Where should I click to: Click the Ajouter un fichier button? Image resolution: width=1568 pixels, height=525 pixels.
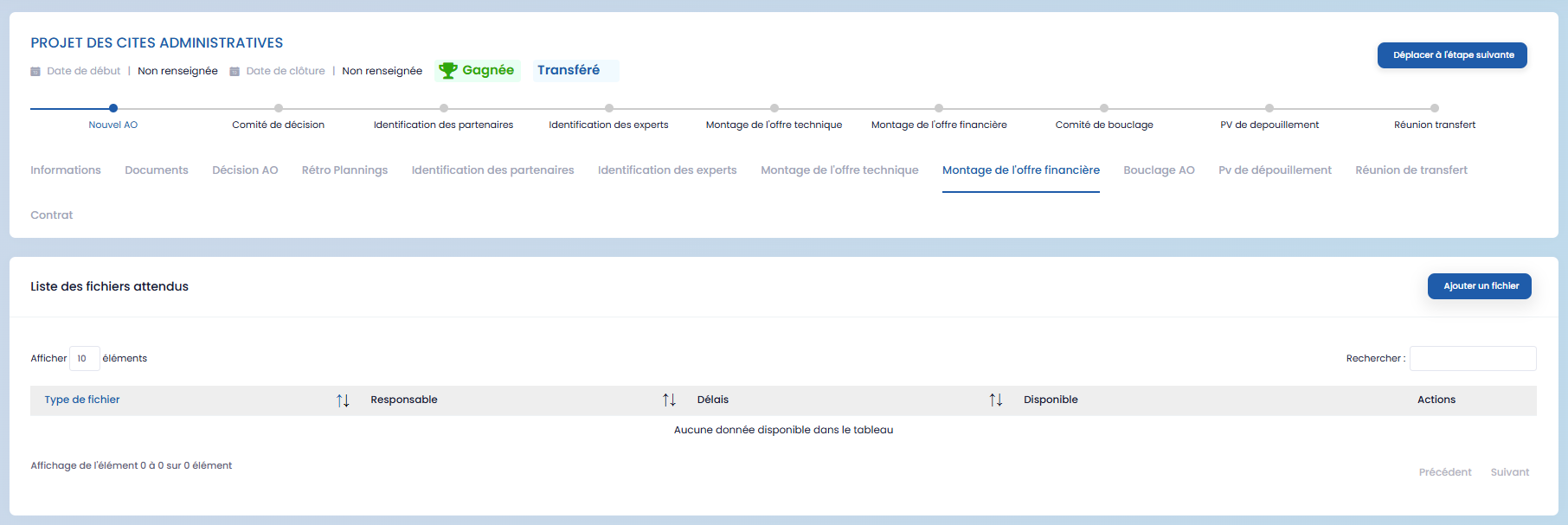click(x=1479, y=286)
